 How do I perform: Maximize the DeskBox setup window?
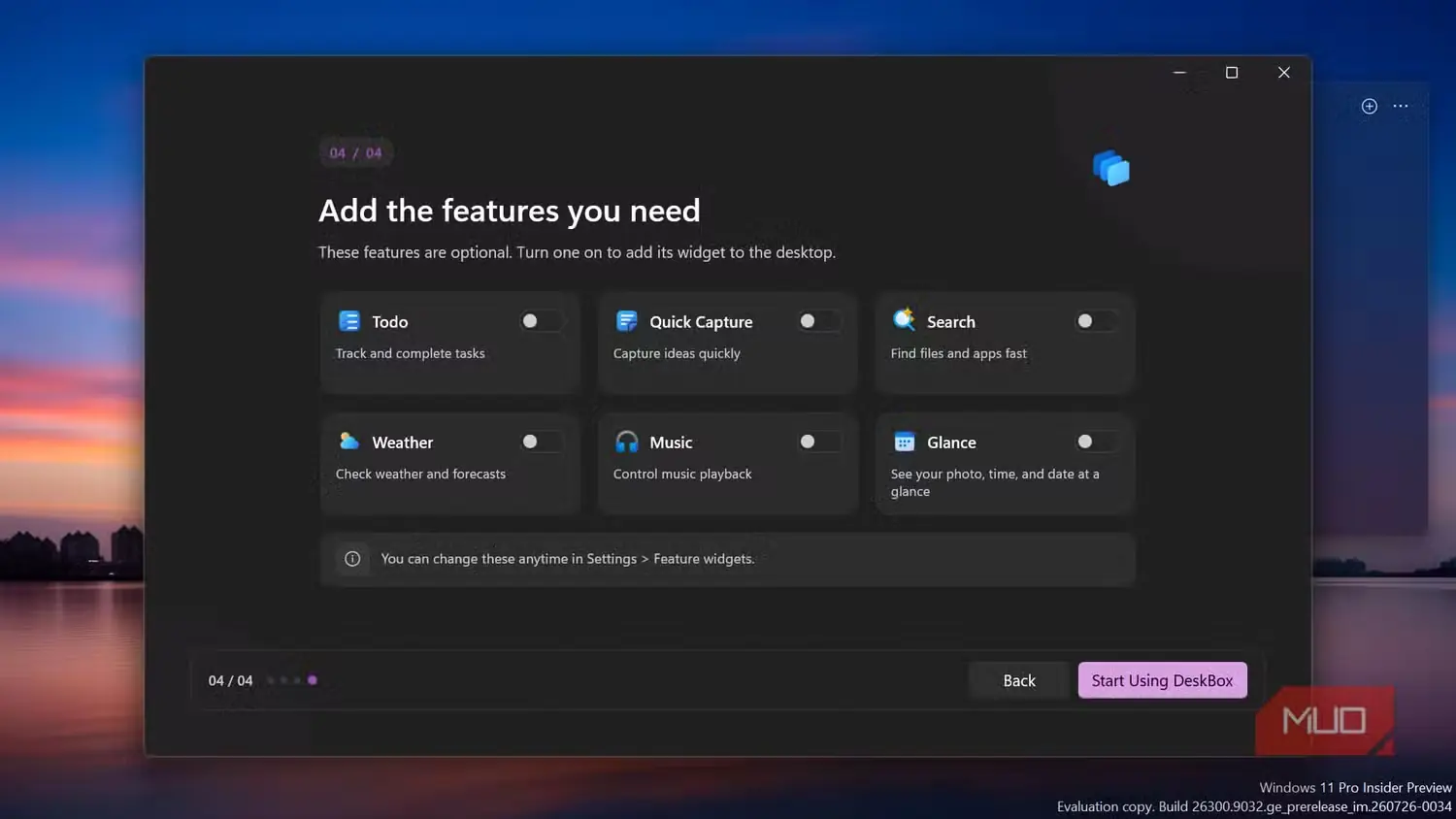pyautogui.click(x=1232, y=73)
